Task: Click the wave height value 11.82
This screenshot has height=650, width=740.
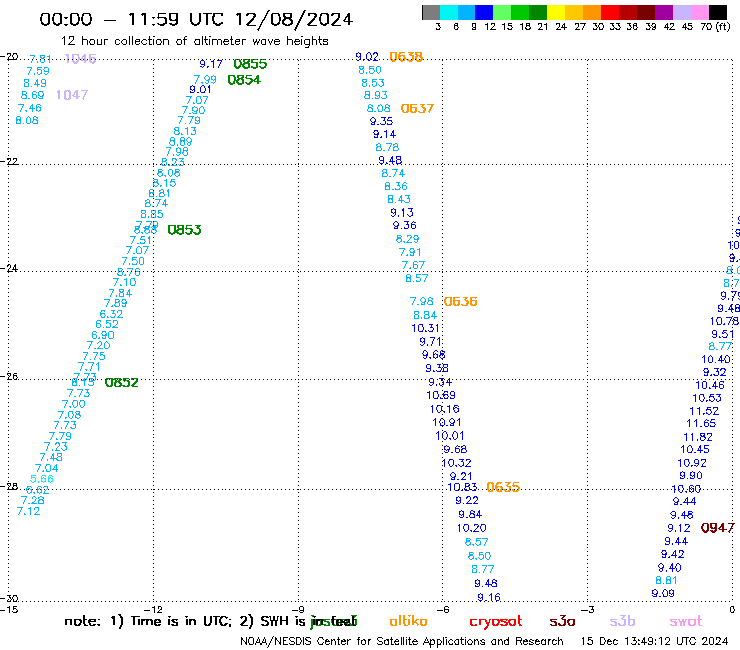Action: (698, 437)
